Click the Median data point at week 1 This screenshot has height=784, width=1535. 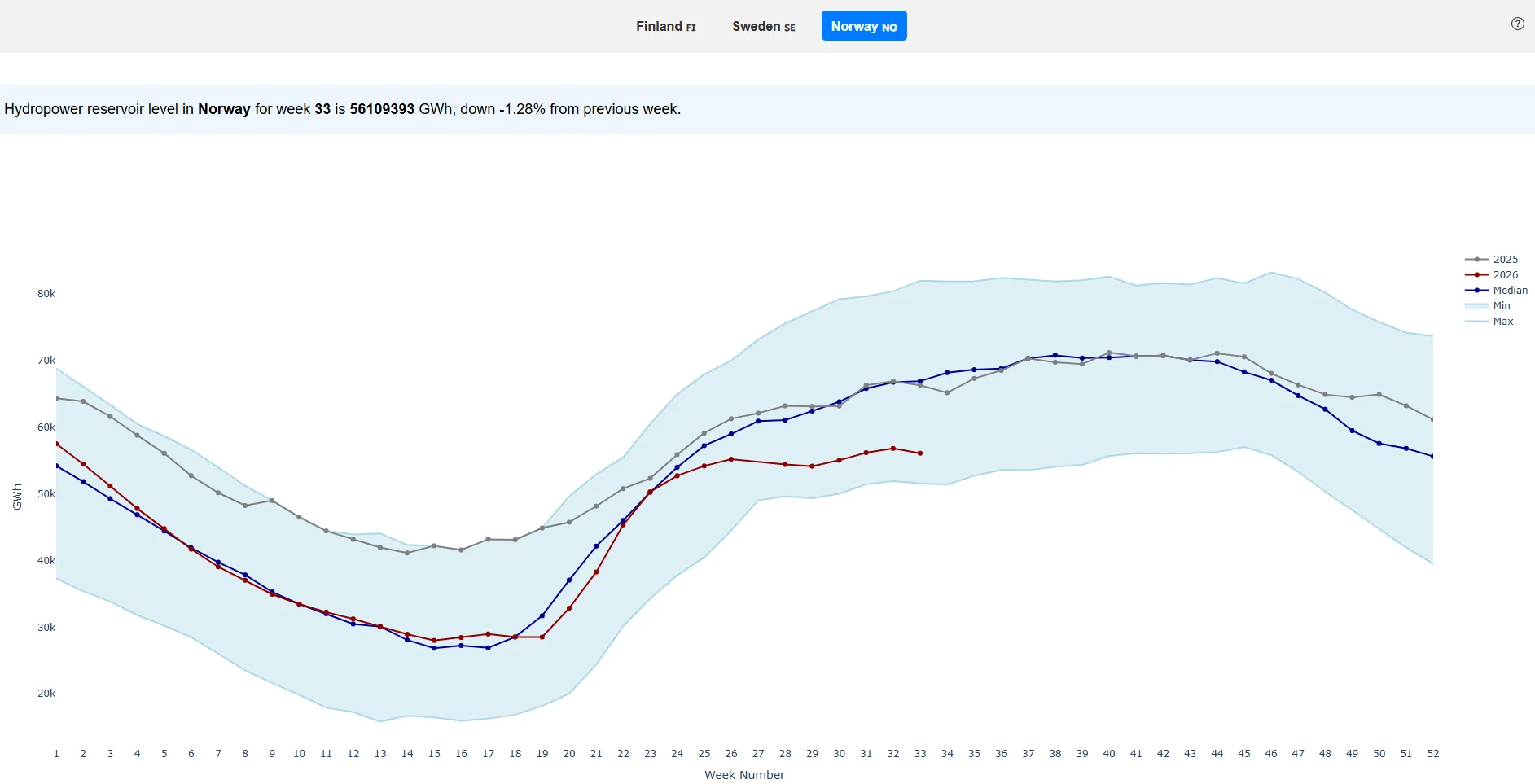point(56,466)
